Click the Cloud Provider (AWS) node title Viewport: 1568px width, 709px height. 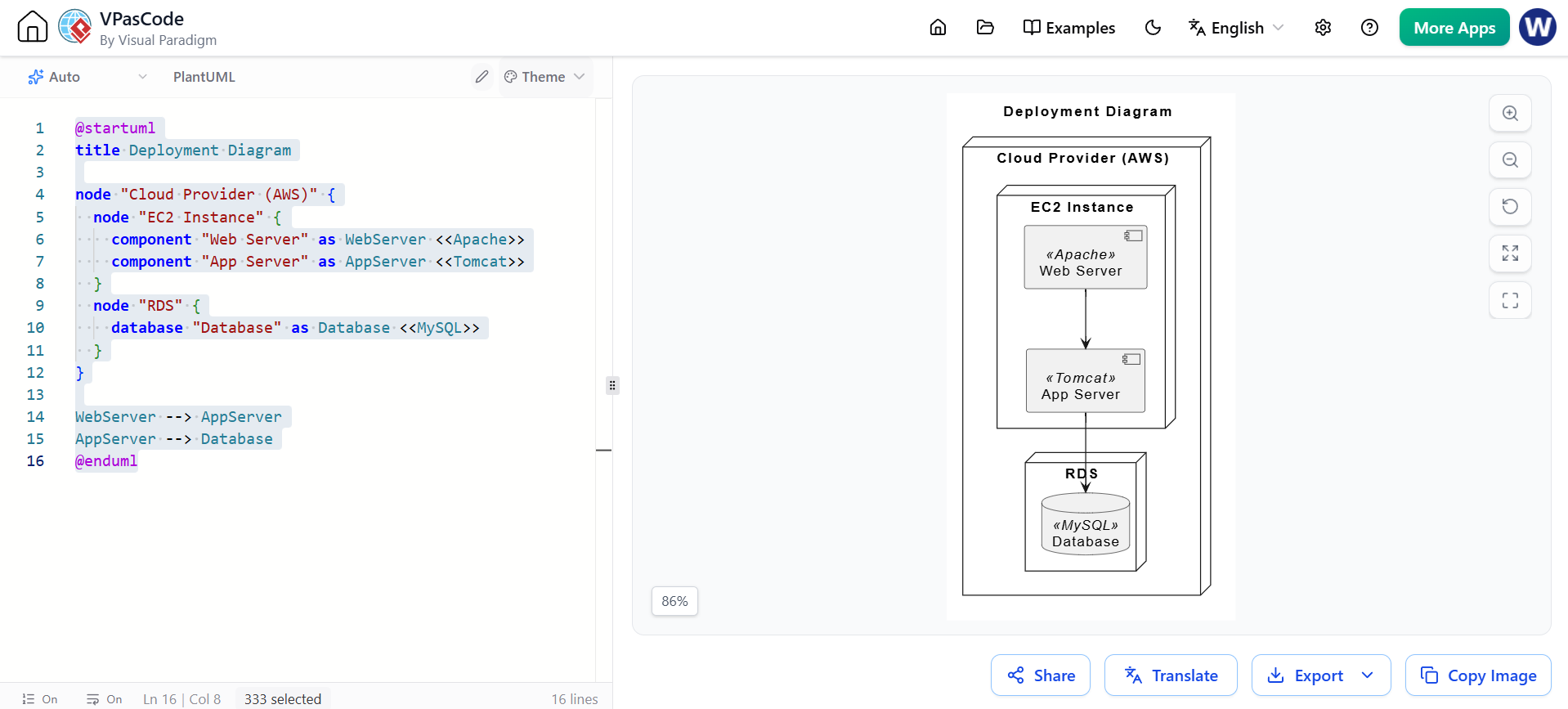coord(1082,158)
